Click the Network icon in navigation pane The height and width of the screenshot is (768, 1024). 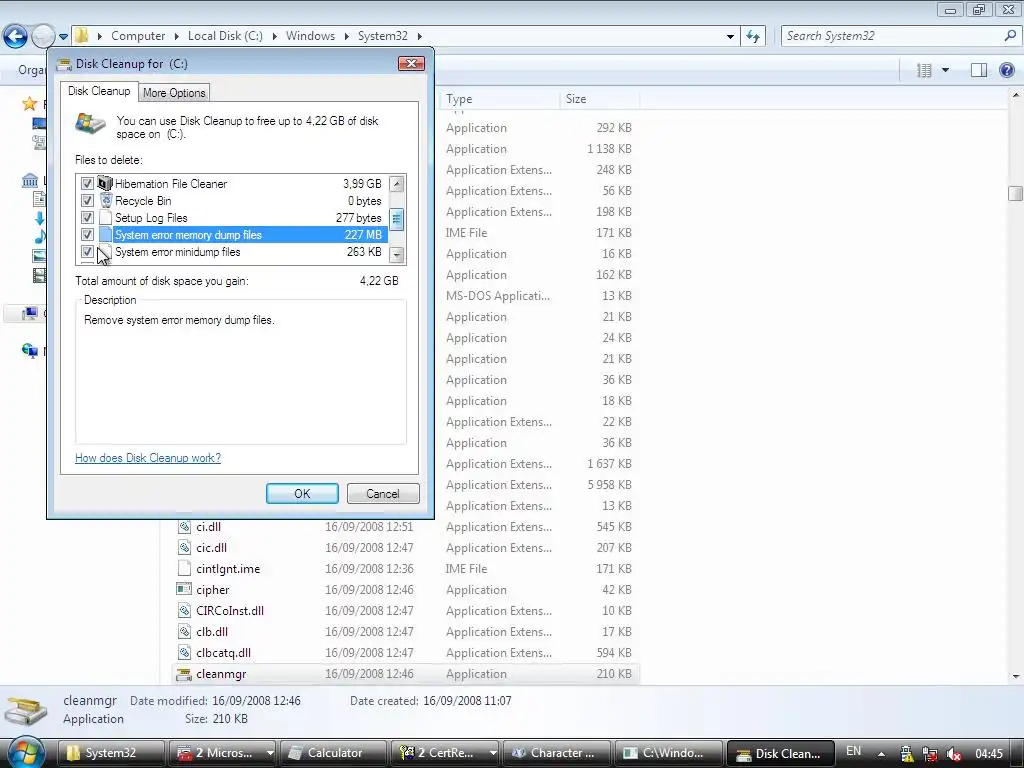(29, 351)
